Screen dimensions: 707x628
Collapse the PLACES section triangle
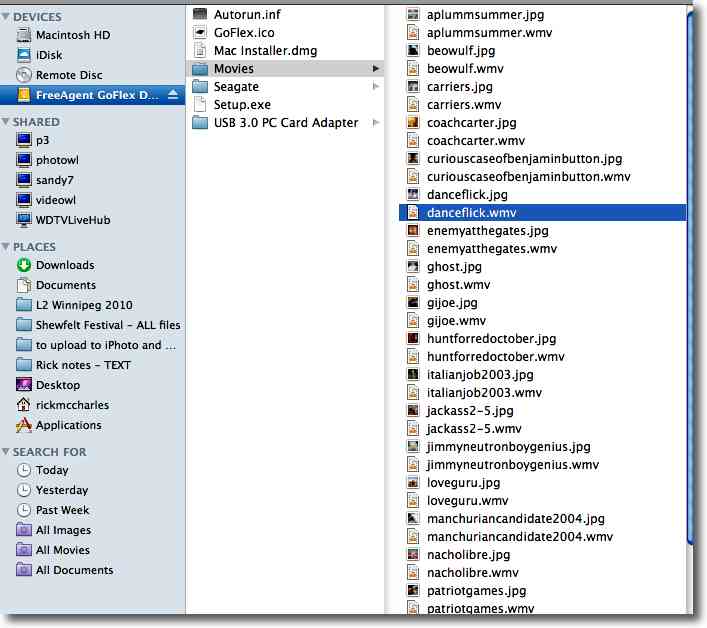point(6,247)
